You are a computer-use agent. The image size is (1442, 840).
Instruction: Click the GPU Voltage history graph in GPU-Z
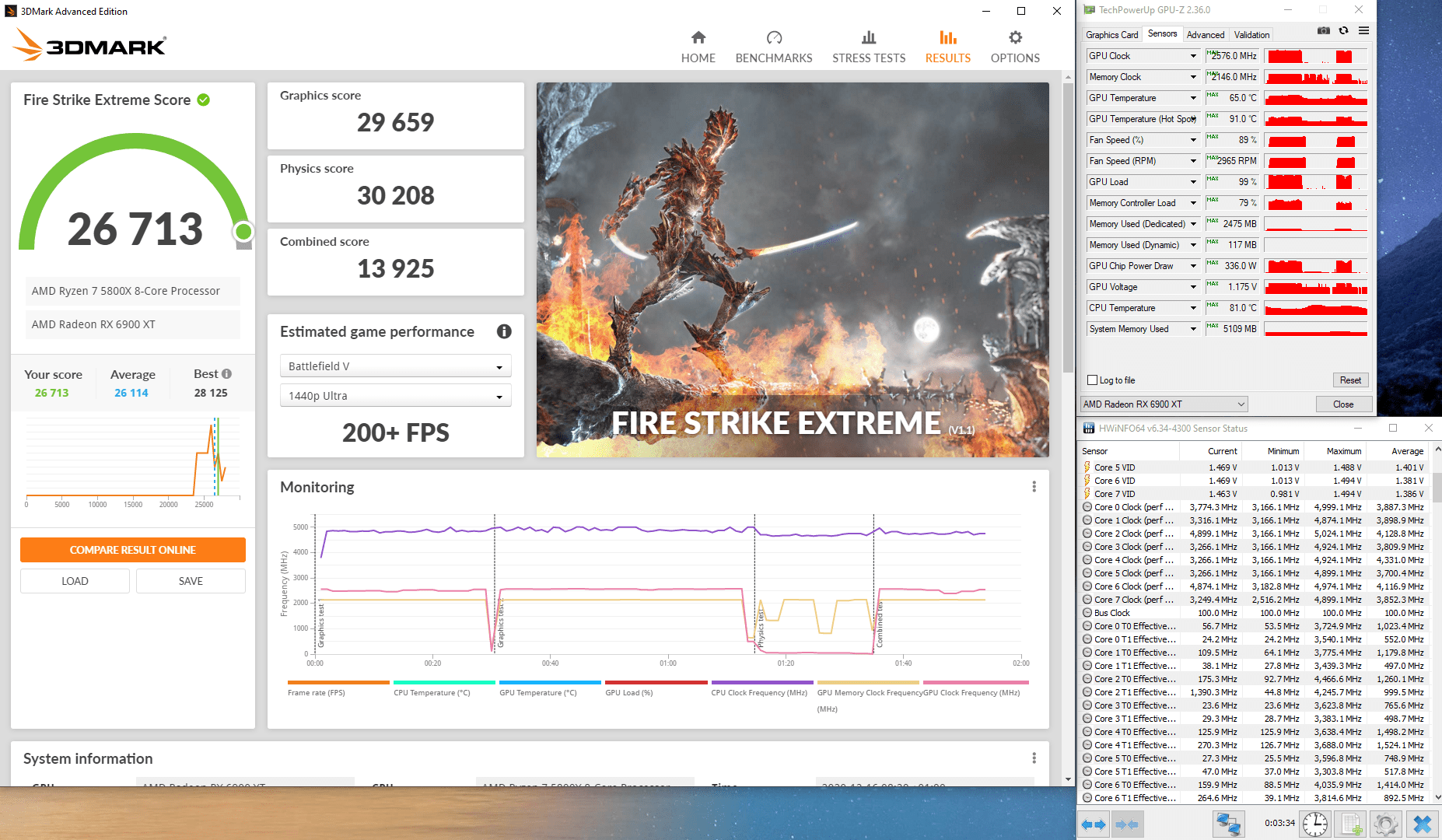click(1316, 287)
